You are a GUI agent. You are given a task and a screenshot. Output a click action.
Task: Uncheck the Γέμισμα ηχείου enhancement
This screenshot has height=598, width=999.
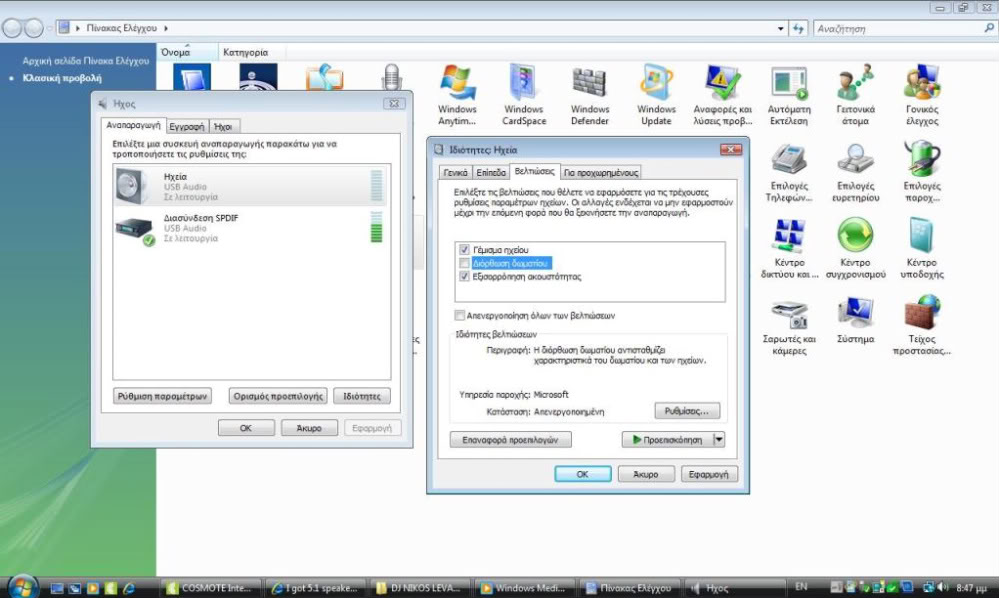(464, 249)
